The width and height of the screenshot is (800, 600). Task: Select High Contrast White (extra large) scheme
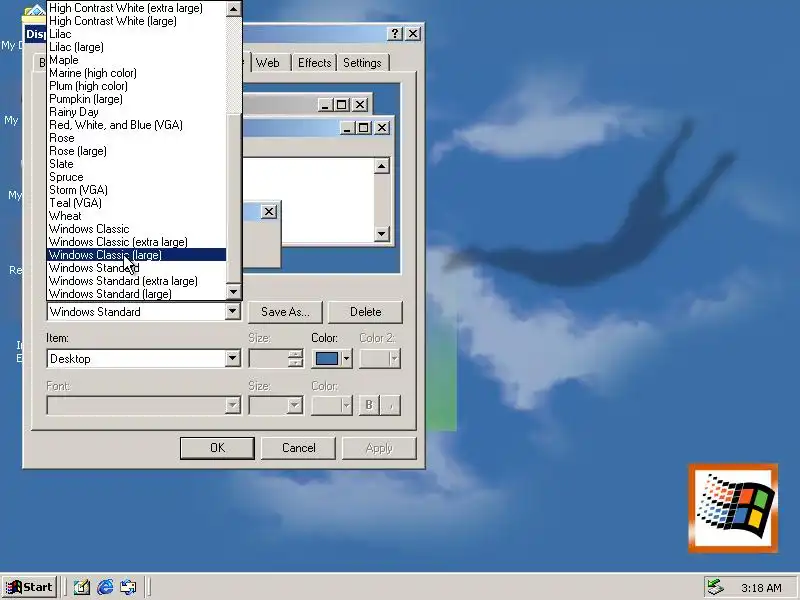click(136, 8)
